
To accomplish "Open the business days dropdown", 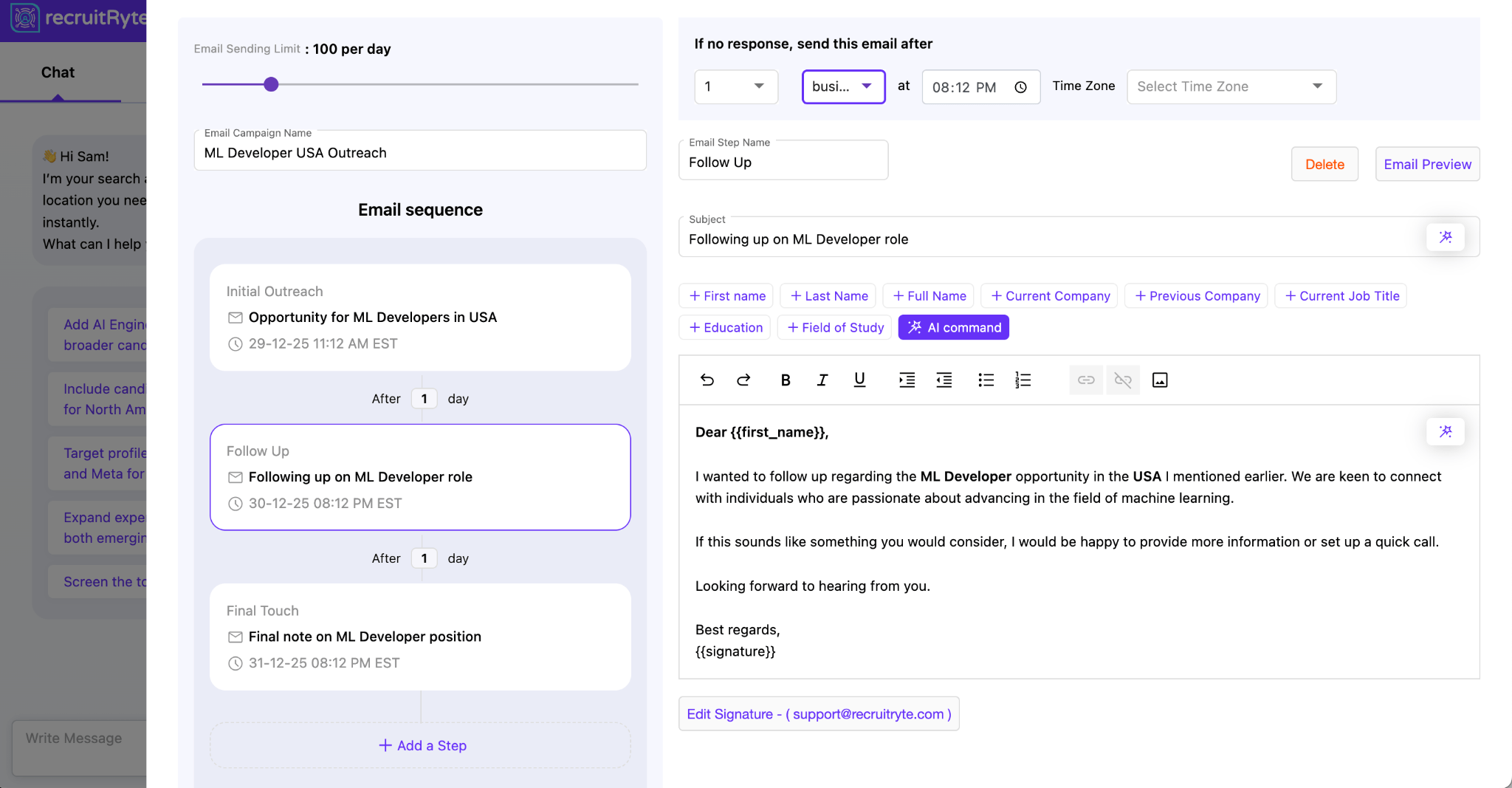I will [x=843, y=86].
